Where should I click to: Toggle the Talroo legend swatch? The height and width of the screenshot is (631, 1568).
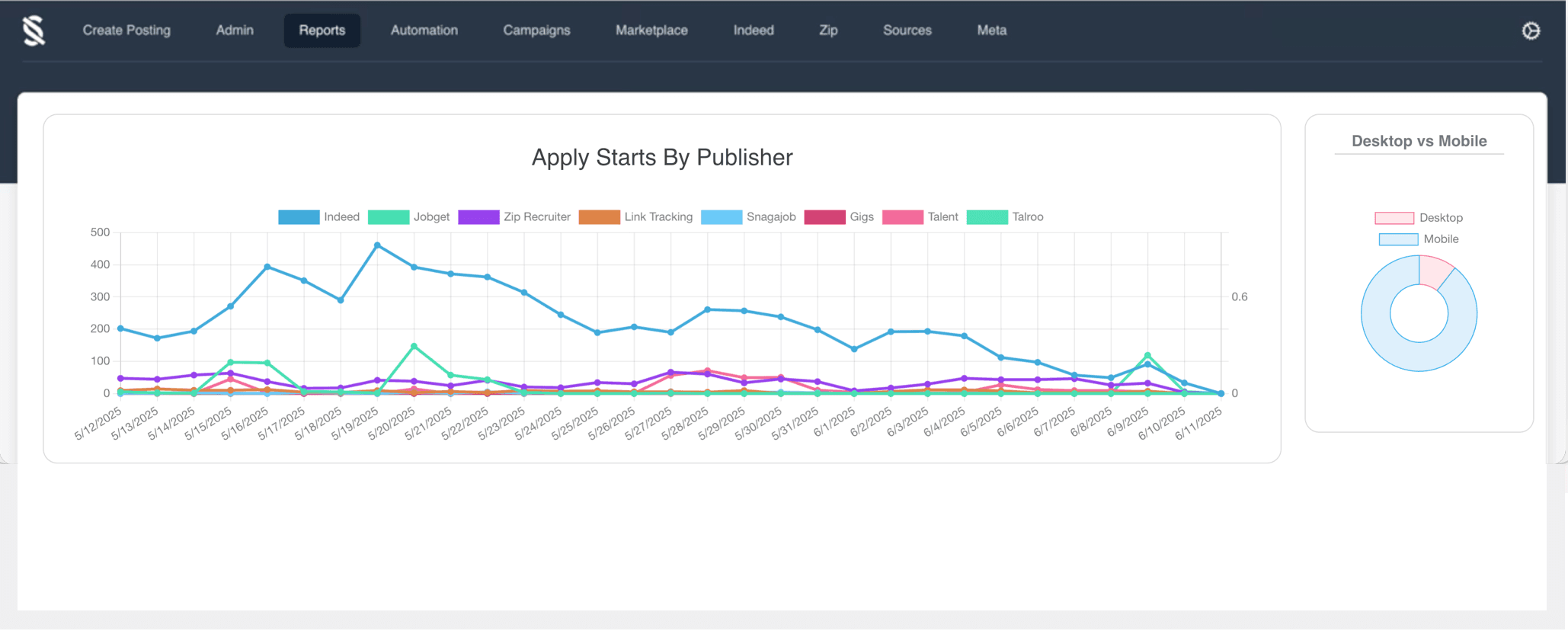coord(987,217)
